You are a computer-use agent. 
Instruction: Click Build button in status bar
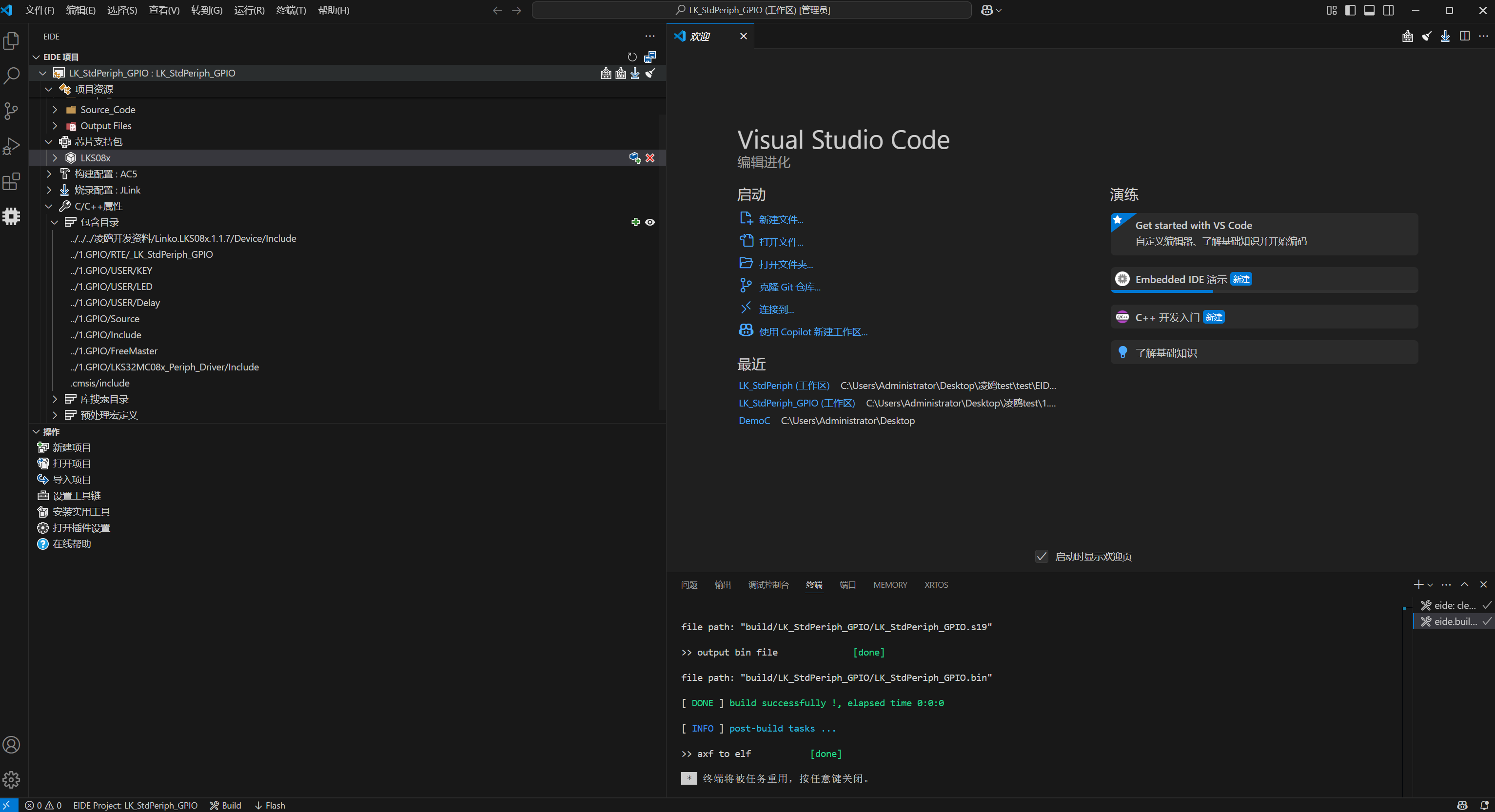tap(225, 805)
